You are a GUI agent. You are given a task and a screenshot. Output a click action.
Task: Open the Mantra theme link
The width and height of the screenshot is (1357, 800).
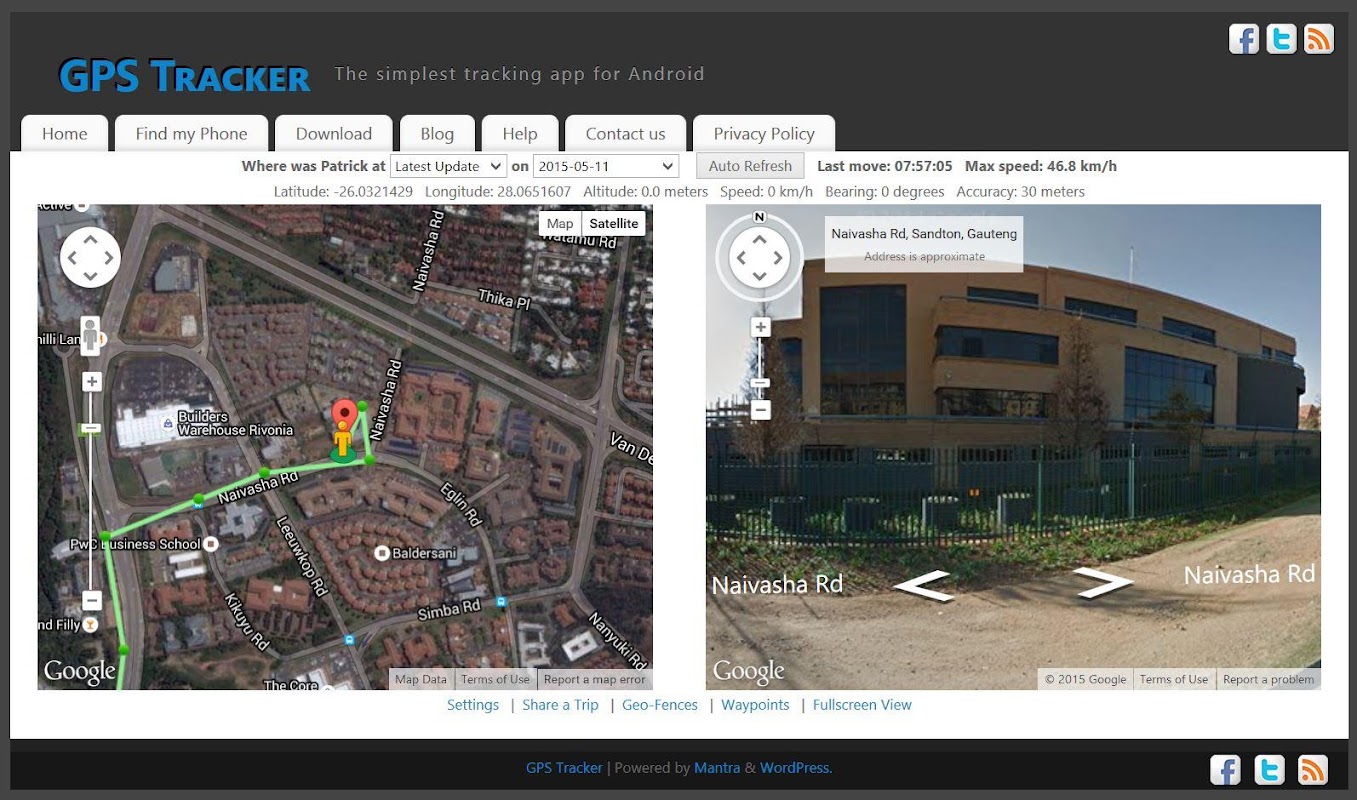pos(717,768)
